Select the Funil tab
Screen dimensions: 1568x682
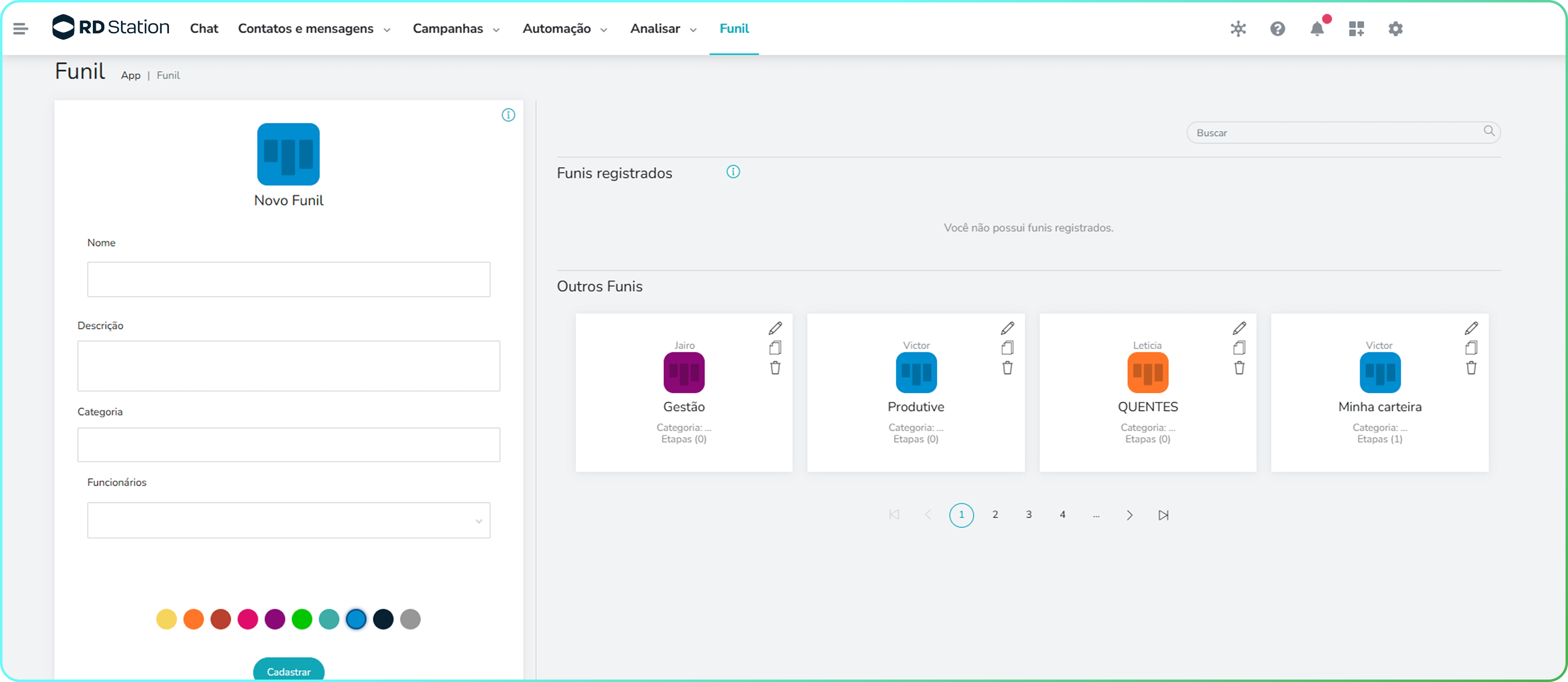point(734,29)
